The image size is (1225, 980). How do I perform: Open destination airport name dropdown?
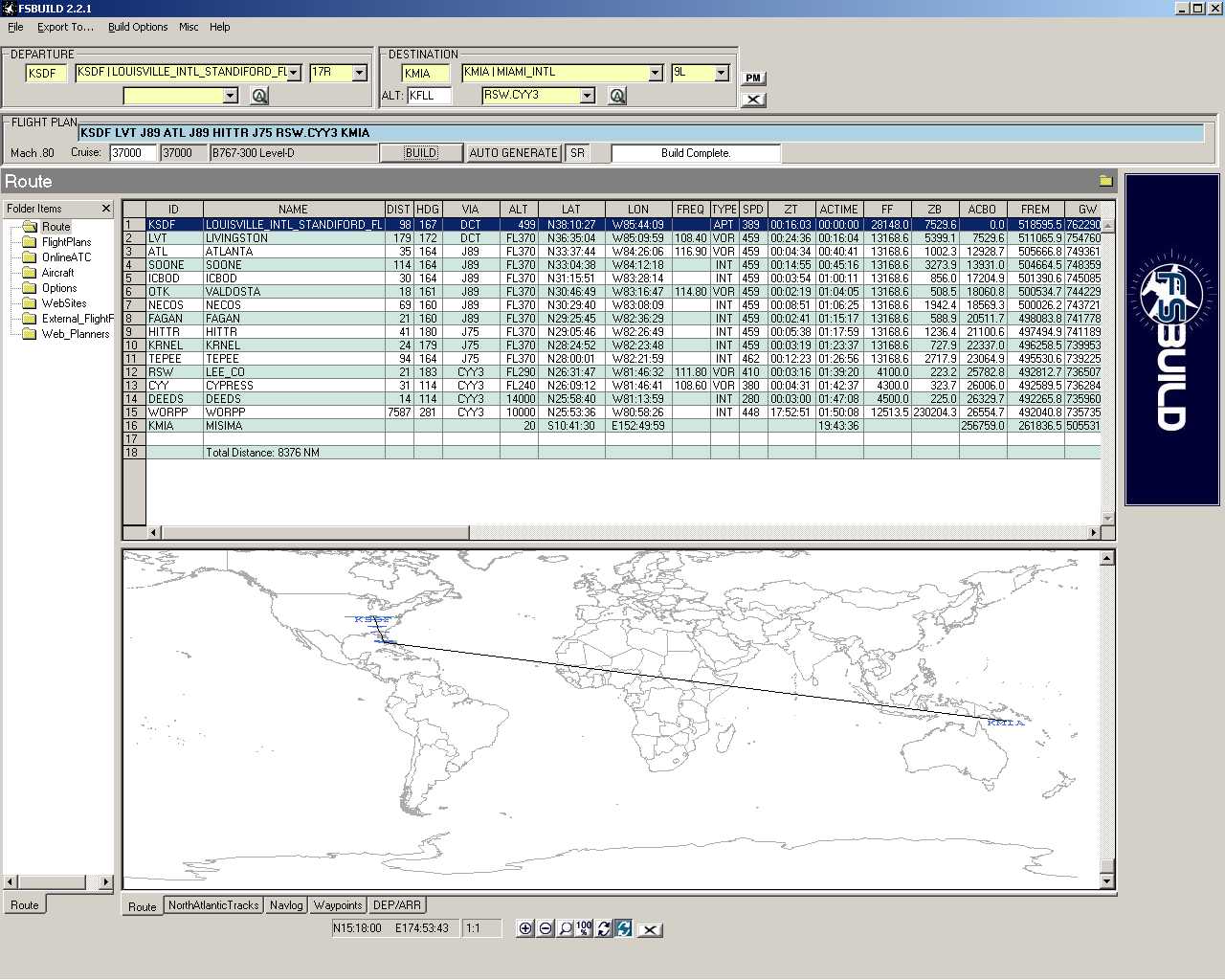pos(656,73)
